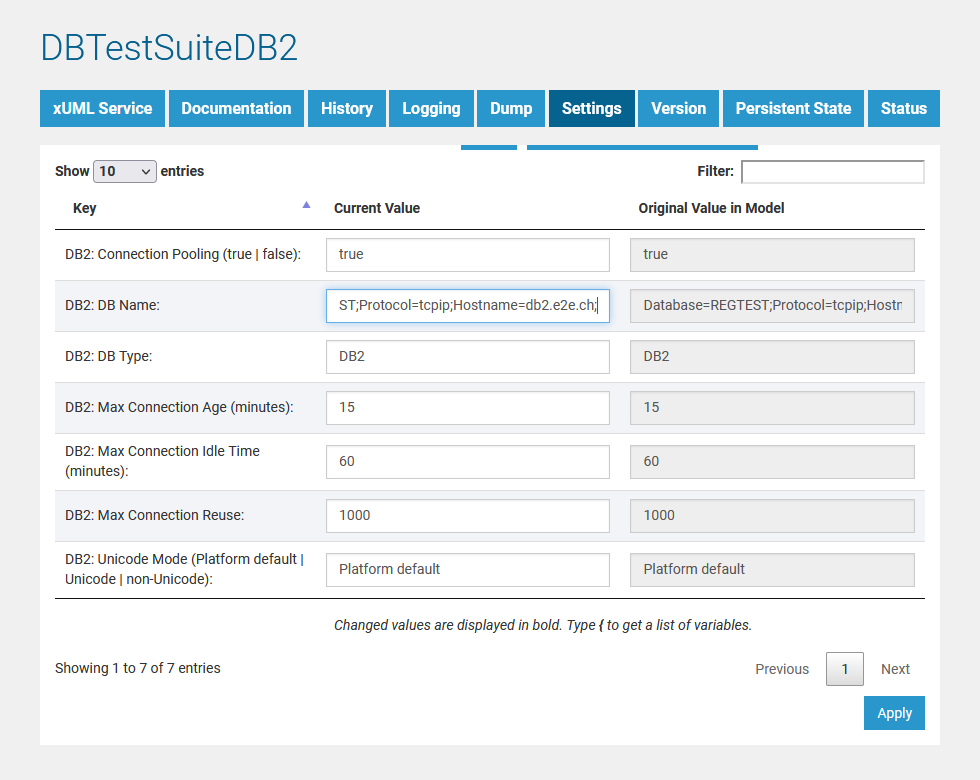Click the Settings tab
The height and width of the screenshot is (780, 980).
(591, 108)
